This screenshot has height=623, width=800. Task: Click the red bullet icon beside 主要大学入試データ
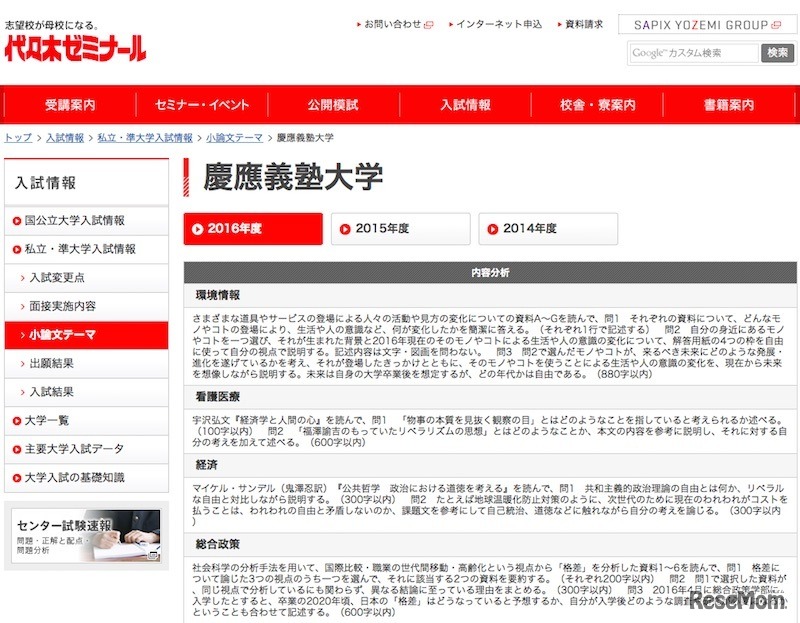pyautogui.click(x=17, y=450)
